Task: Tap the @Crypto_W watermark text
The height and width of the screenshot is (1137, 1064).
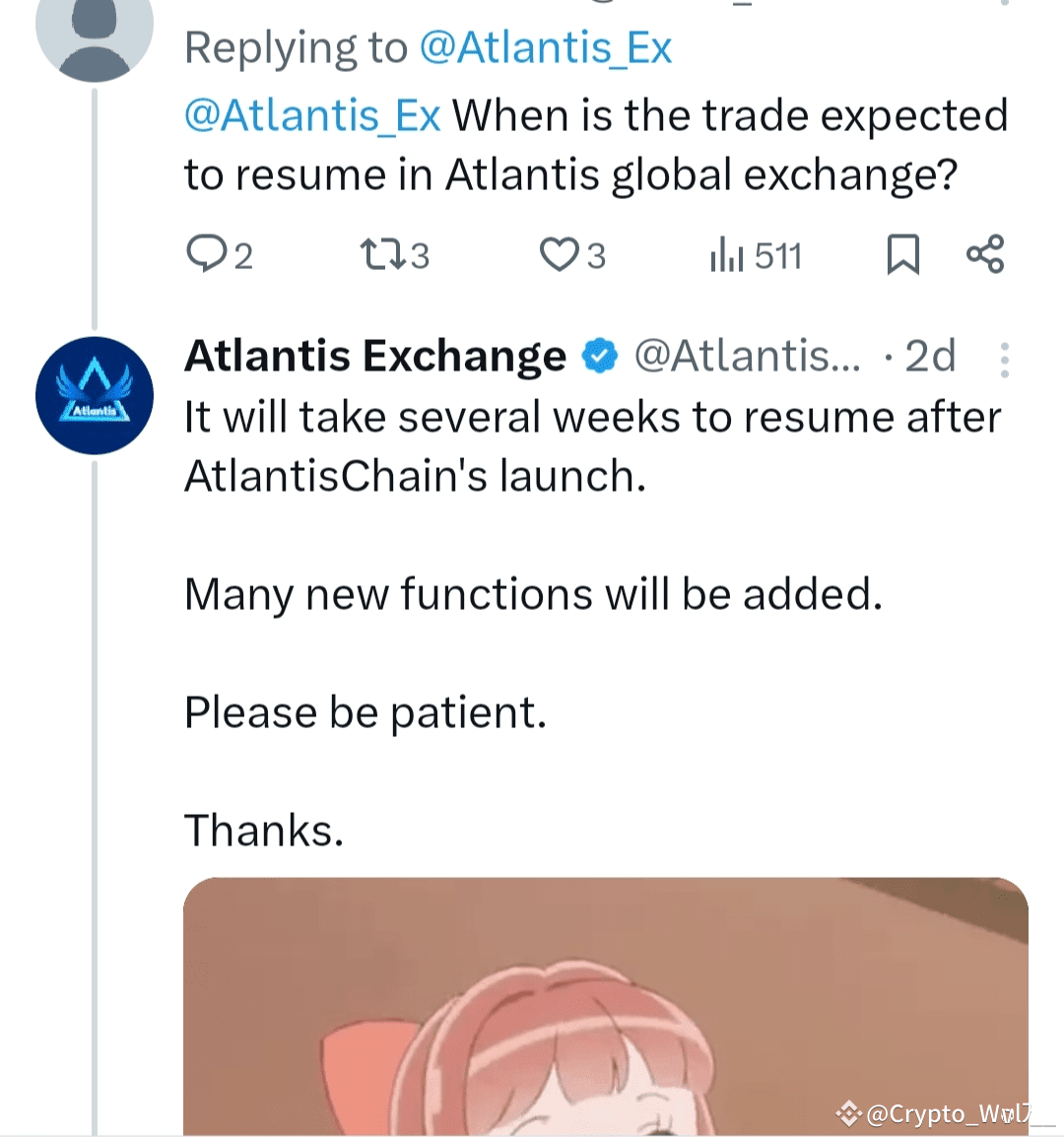Action: point(946,1113)
